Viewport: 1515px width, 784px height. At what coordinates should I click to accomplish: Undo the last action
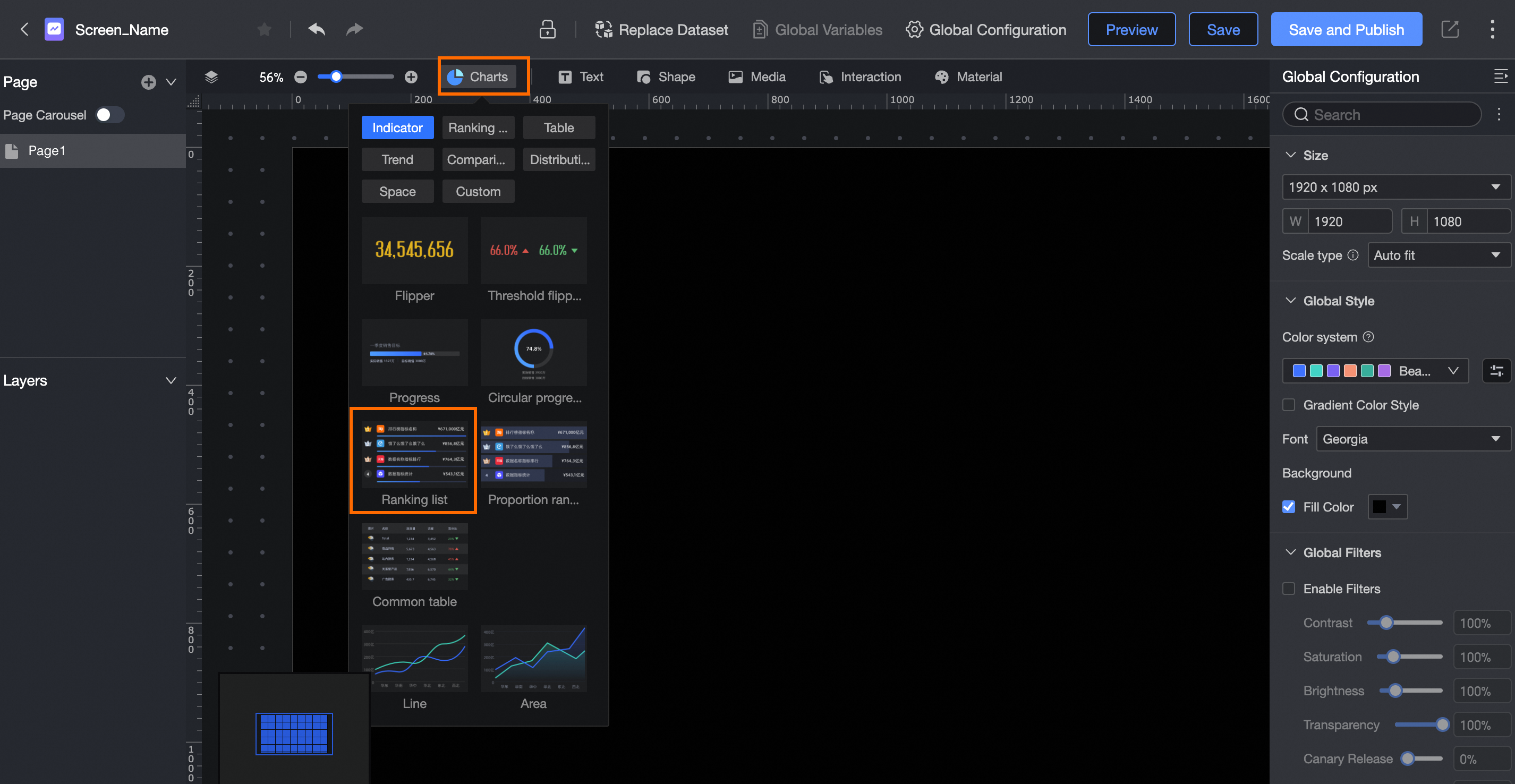317,29
